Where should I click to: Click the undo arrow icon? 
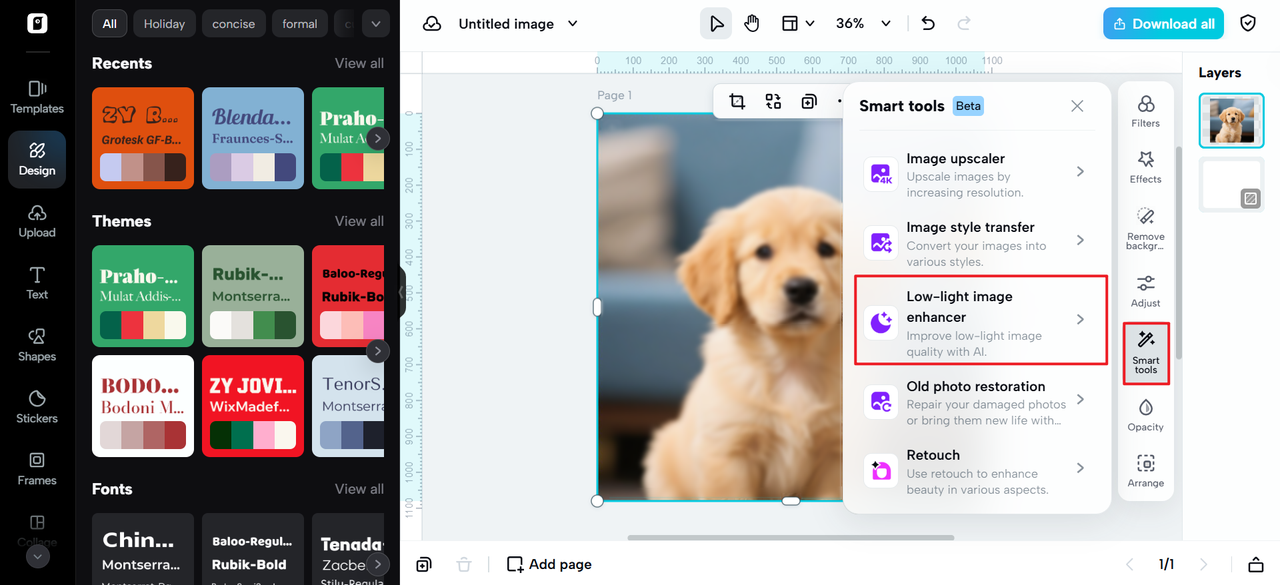coord(928,24)
